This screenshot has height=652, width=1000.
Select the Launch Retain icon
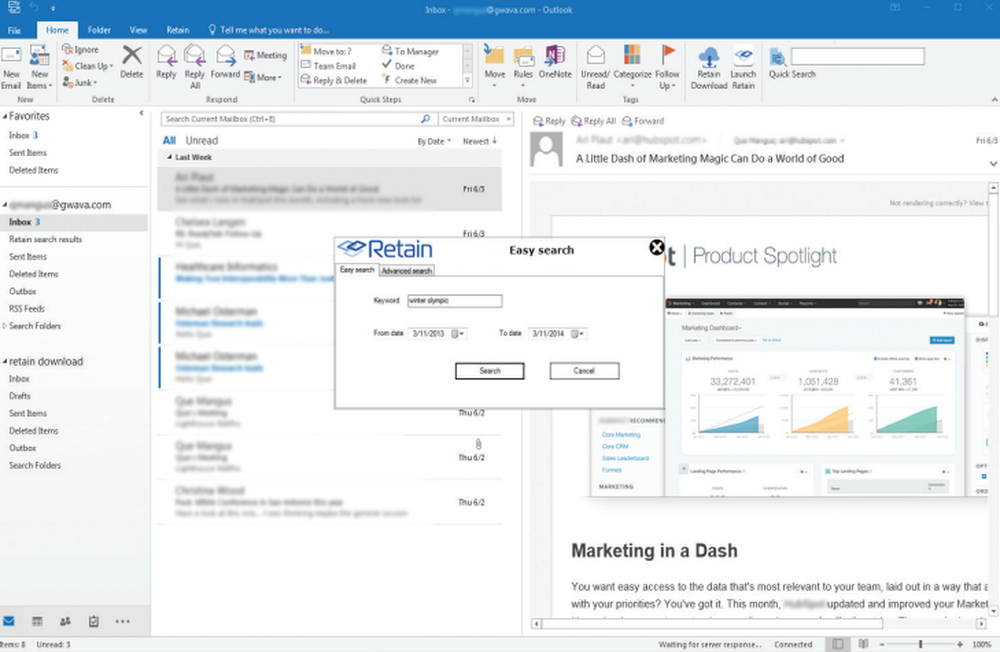coord(743,65)
